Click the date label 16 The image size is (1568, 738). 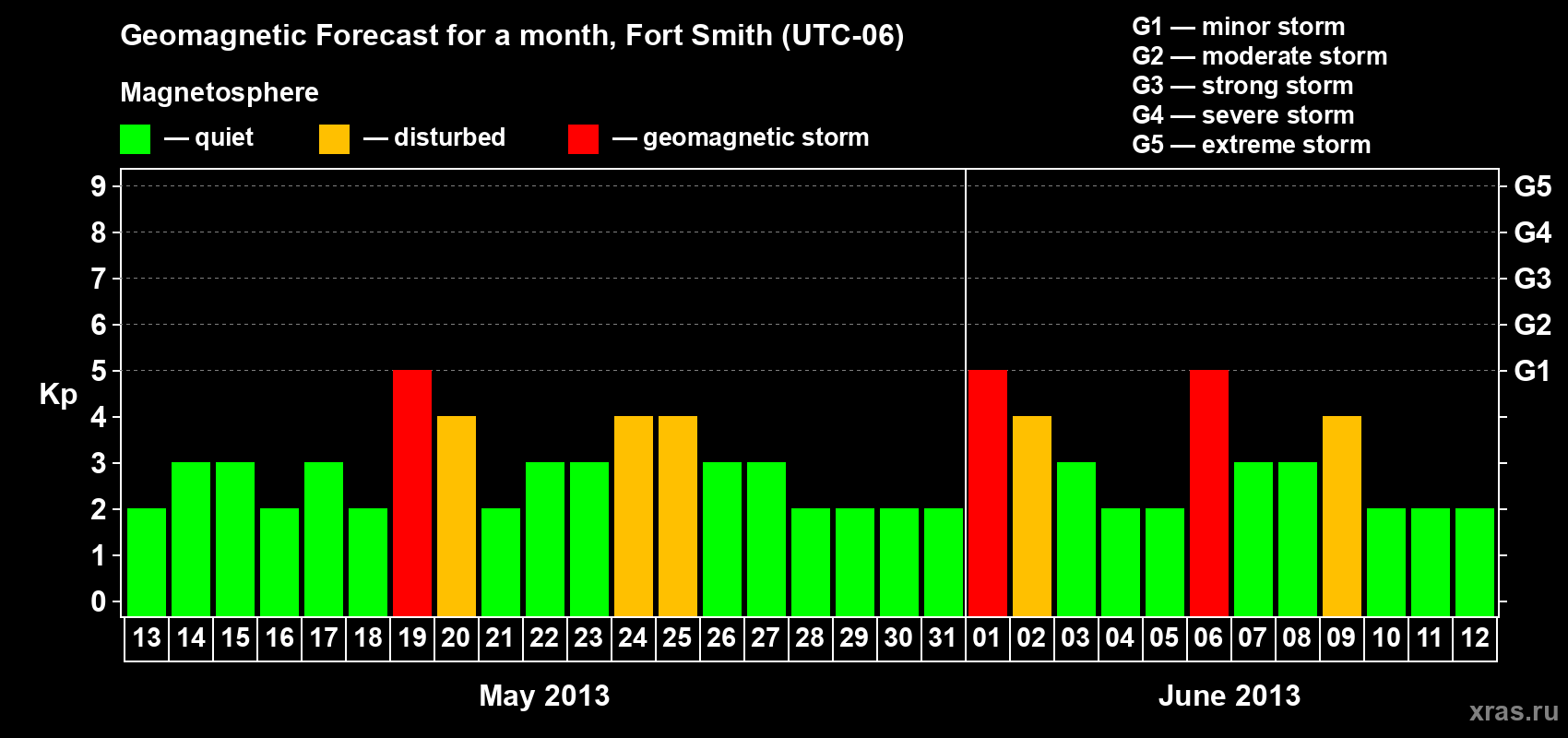[279, 637]
